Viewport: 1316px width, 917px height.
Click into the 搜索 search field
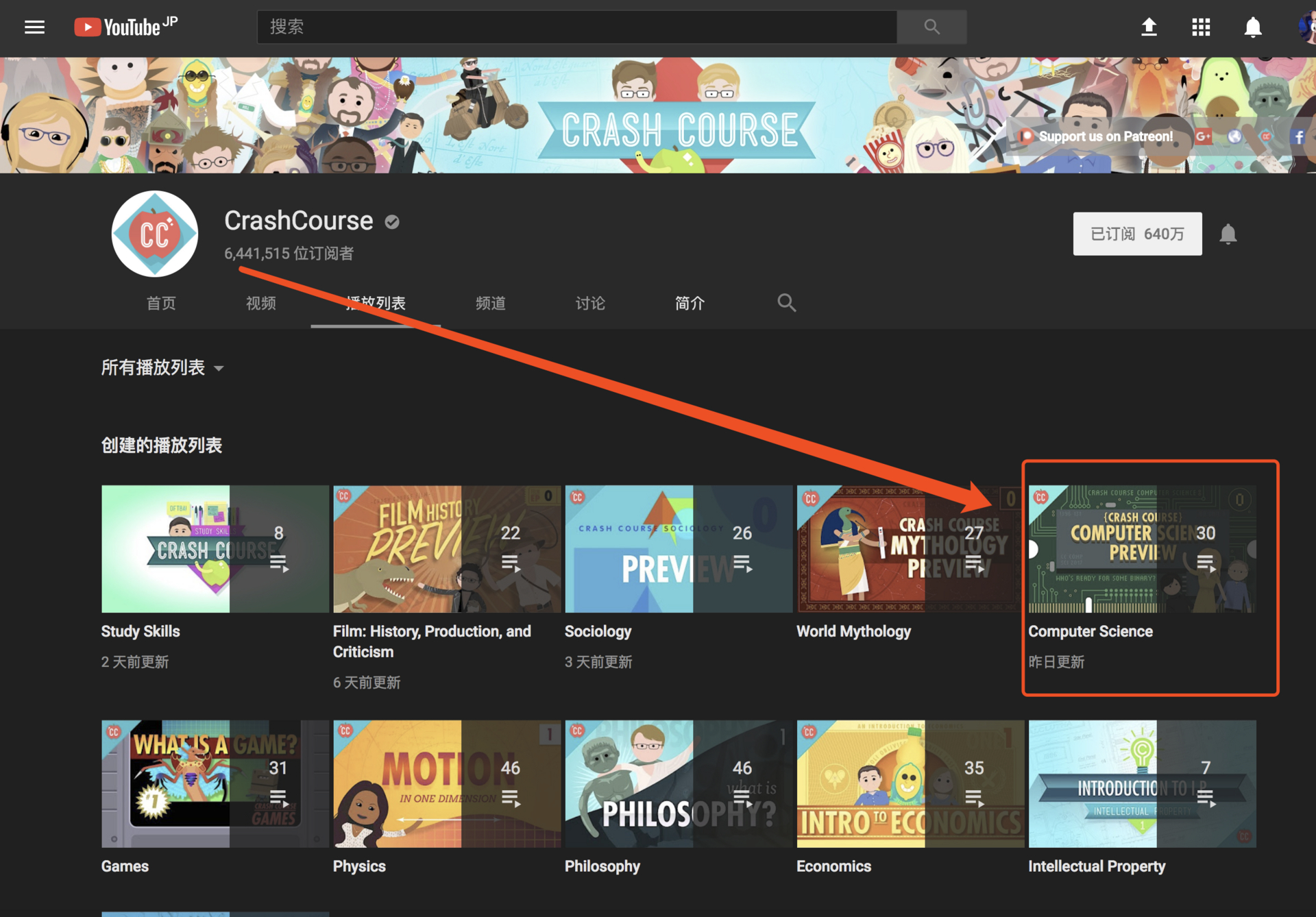point(576,27)
